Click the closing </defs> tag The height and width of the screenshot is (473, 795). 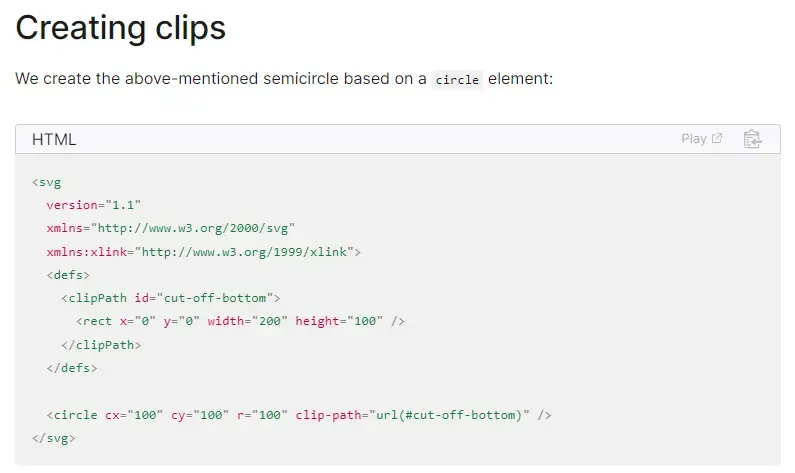coord(72,368)
